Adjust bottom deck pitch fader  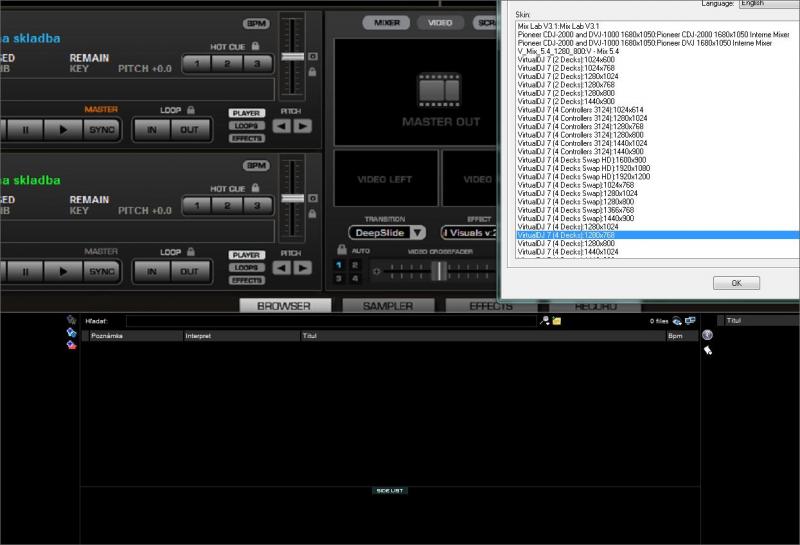click(293, 199)
